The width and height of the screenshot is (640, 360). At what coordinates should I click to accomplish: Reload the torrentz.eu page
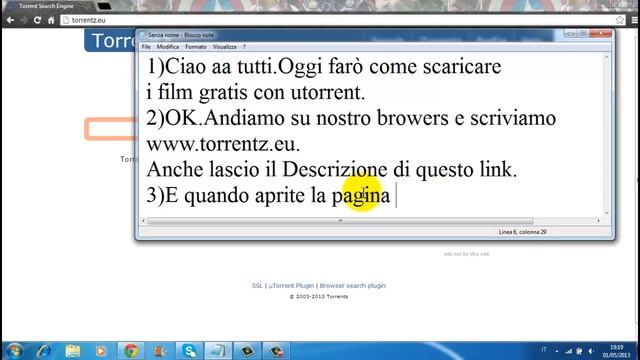coord(37,20)
